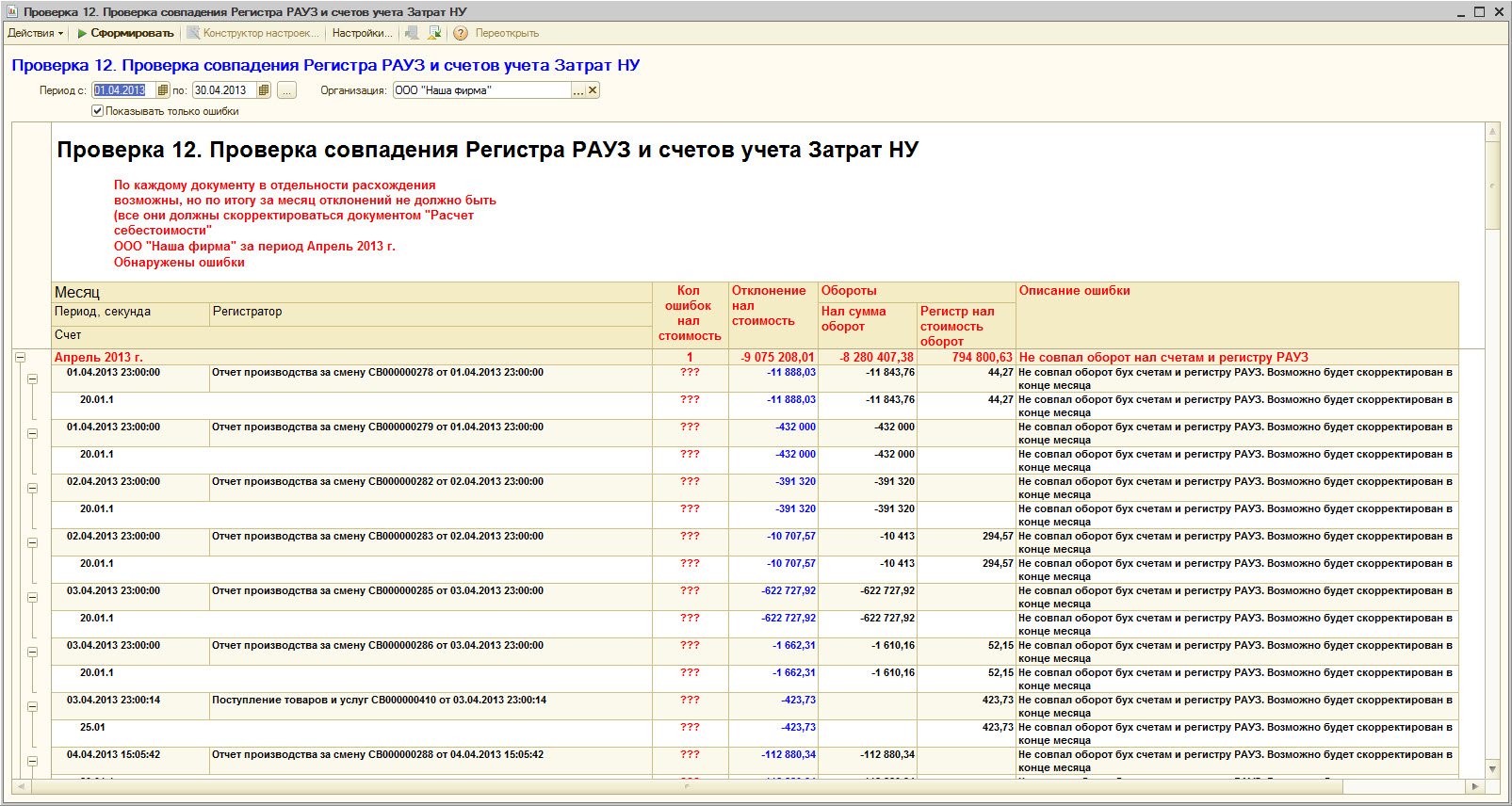
Task: Click vertical scrollbar down arrow
Action: tap(1492, 769)
